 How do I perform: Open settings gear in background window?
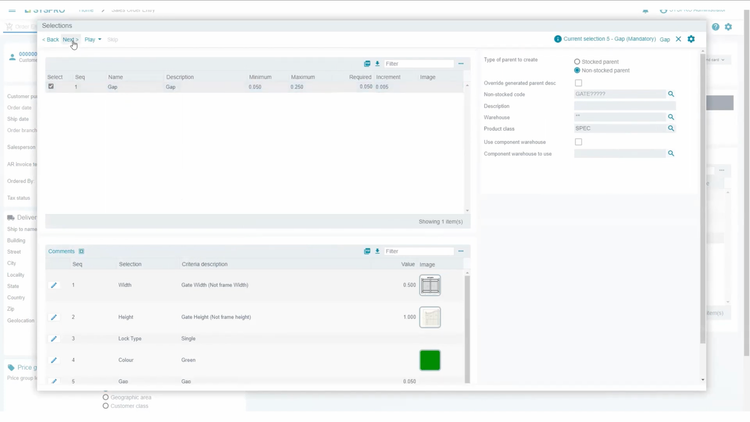pyautogui.click(x=728, y=27)
